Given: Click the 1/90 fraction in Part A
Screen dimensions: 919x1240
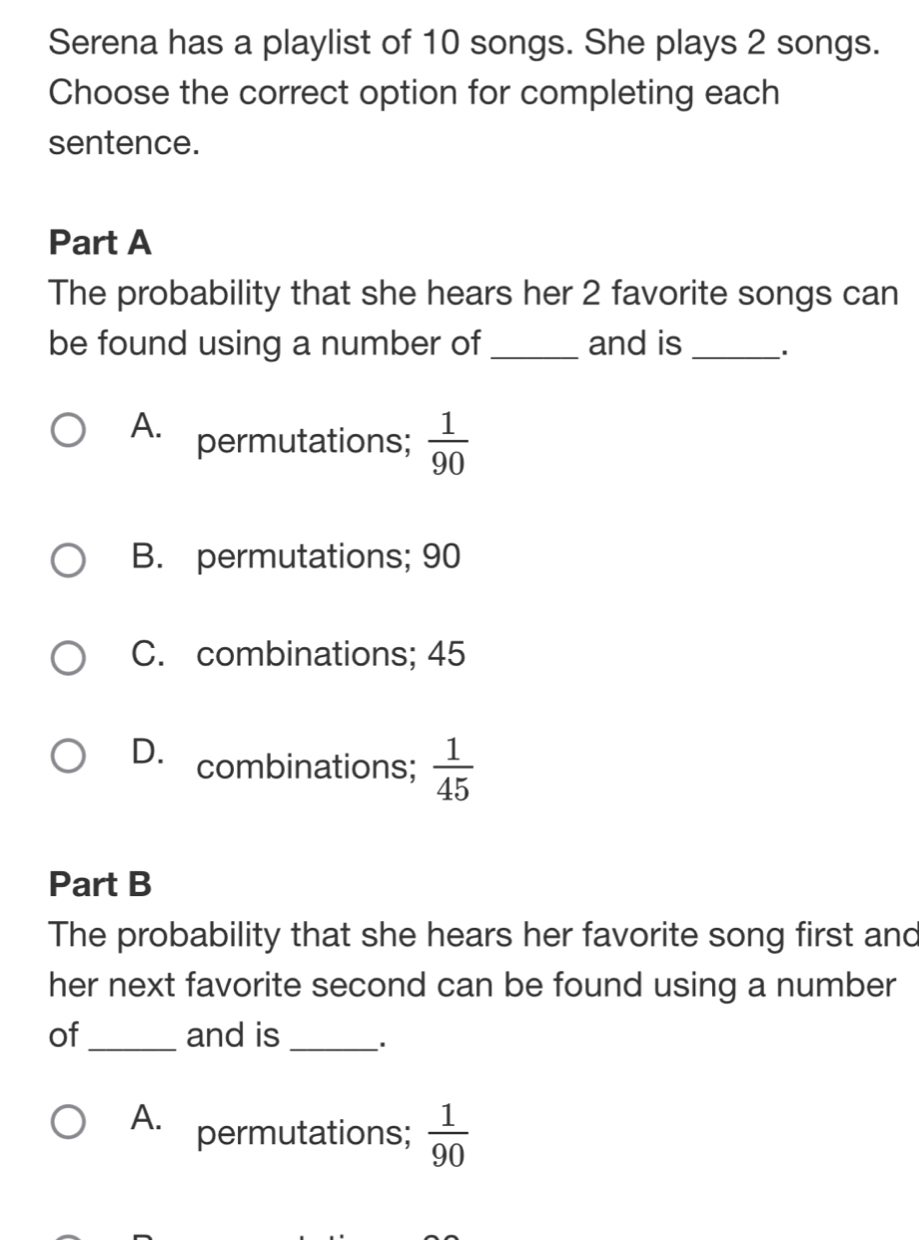Looking at the screenshot, I should (x=448, y=445).
